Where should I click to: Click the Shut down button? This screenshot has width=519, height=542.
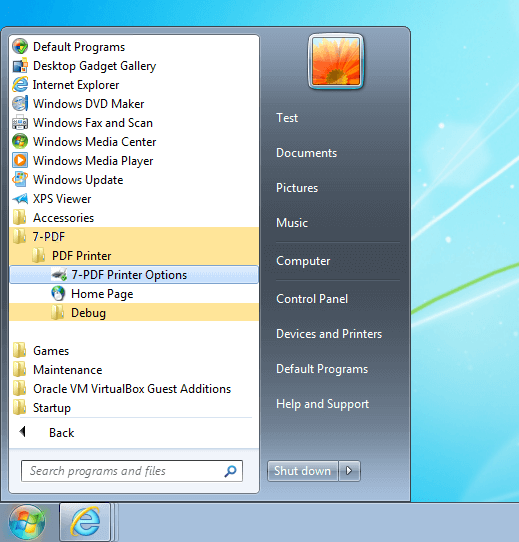pyautogui.click(x=303, y=471)
